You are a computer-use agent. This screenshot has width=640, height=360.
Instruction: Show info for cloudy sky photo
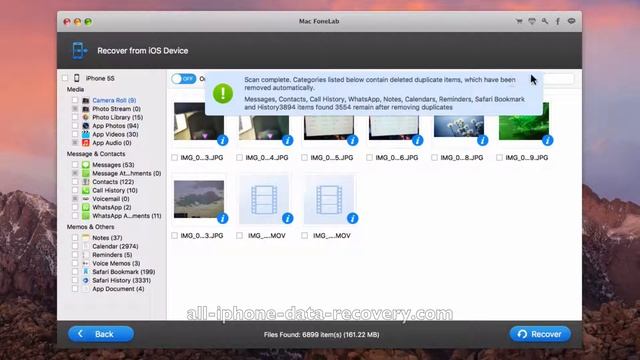pyautogui.click(x=222, y=218)
